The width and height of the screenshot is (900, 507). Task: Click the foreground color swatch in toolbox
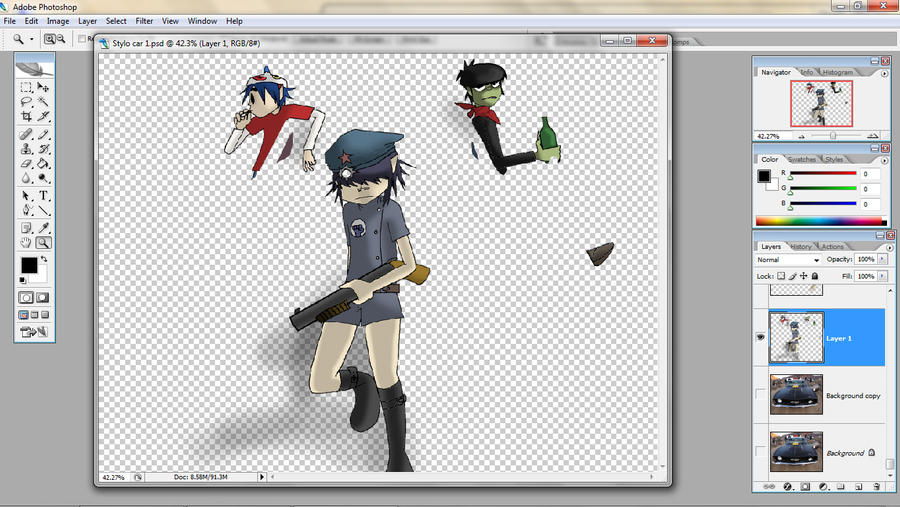(x=29, y=265)
